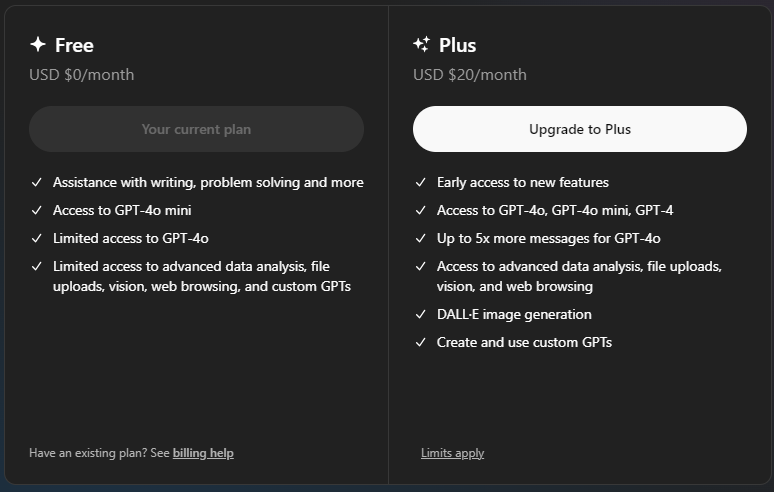Click checkmark beside Assistance with writing feature
This screenshot has height=492, width=774.
[37, 183]
